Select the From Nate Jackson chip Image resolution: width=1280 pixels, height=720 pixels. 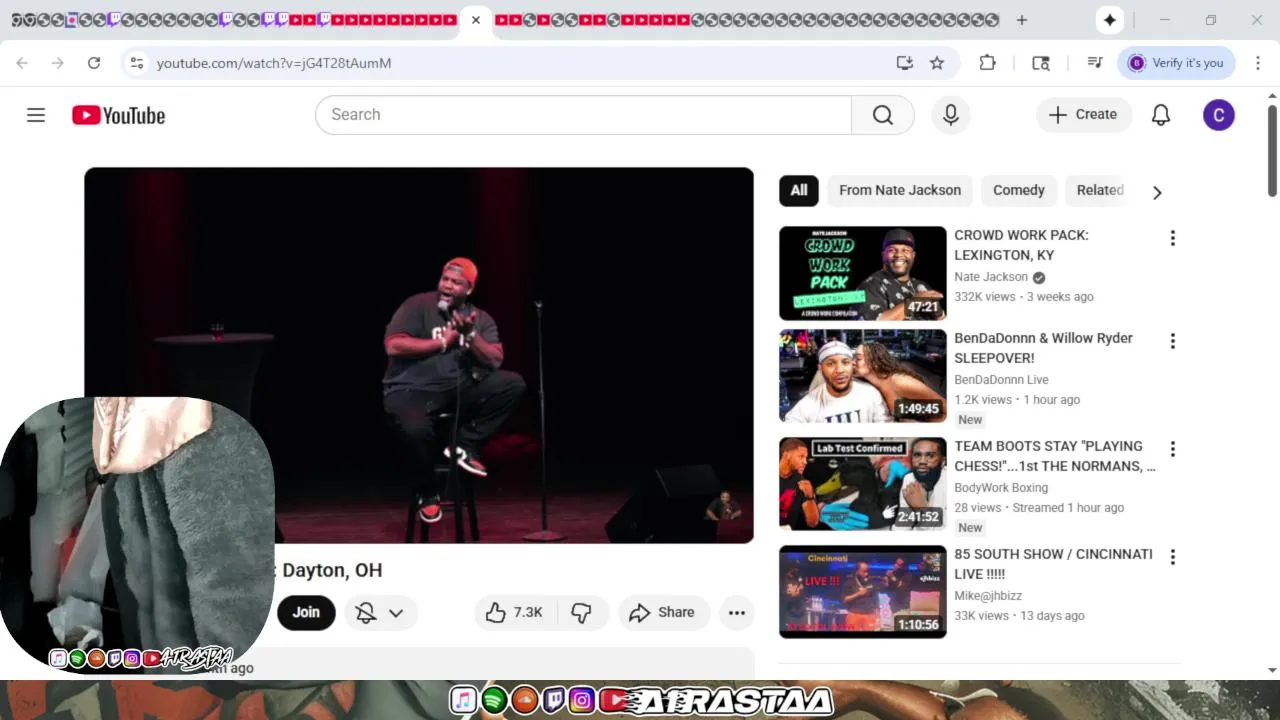[900, 190]
